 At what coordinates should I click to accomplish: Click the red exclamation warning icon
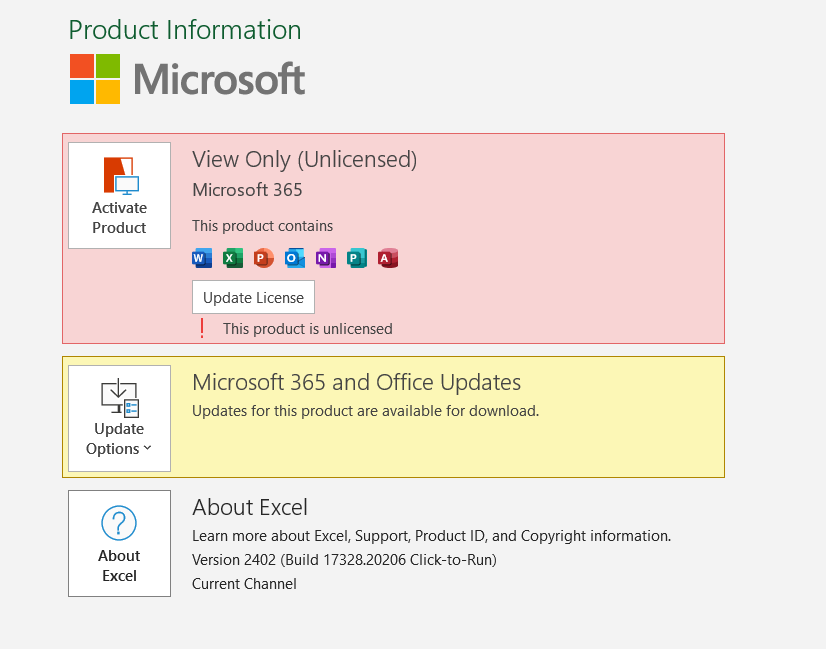[202, 329]
